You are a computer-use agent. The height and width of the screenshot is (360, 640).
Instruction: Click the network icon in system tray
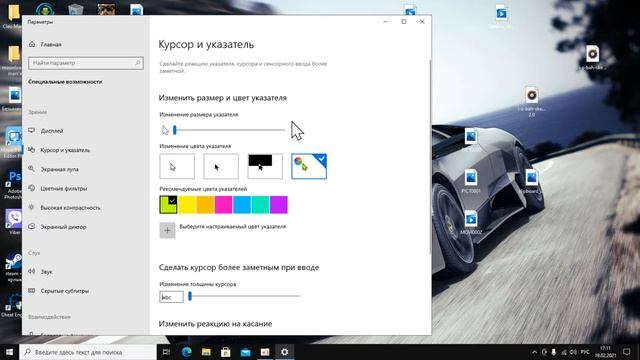564,352
